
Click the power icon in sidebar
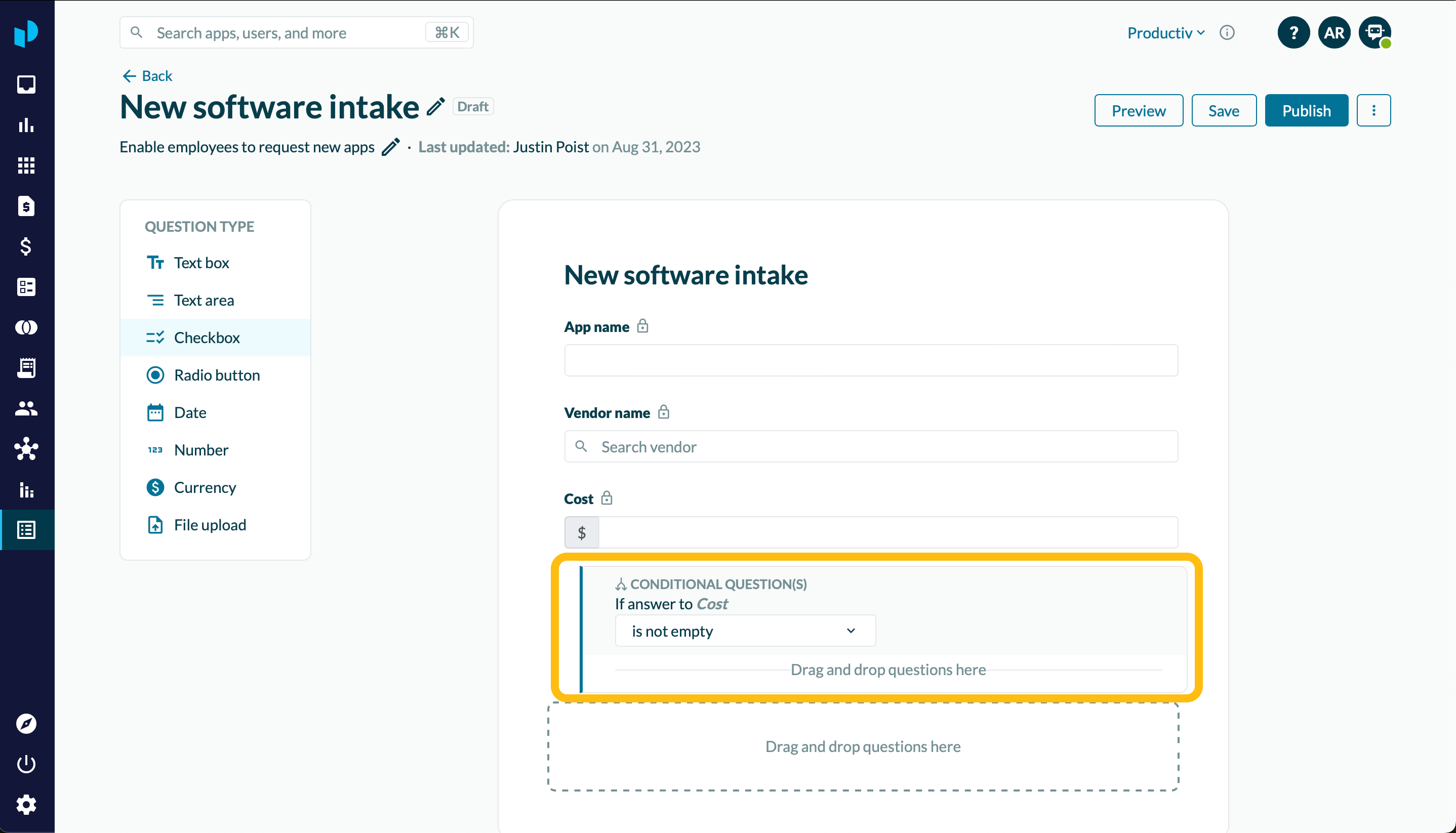(x=26, y=764)
